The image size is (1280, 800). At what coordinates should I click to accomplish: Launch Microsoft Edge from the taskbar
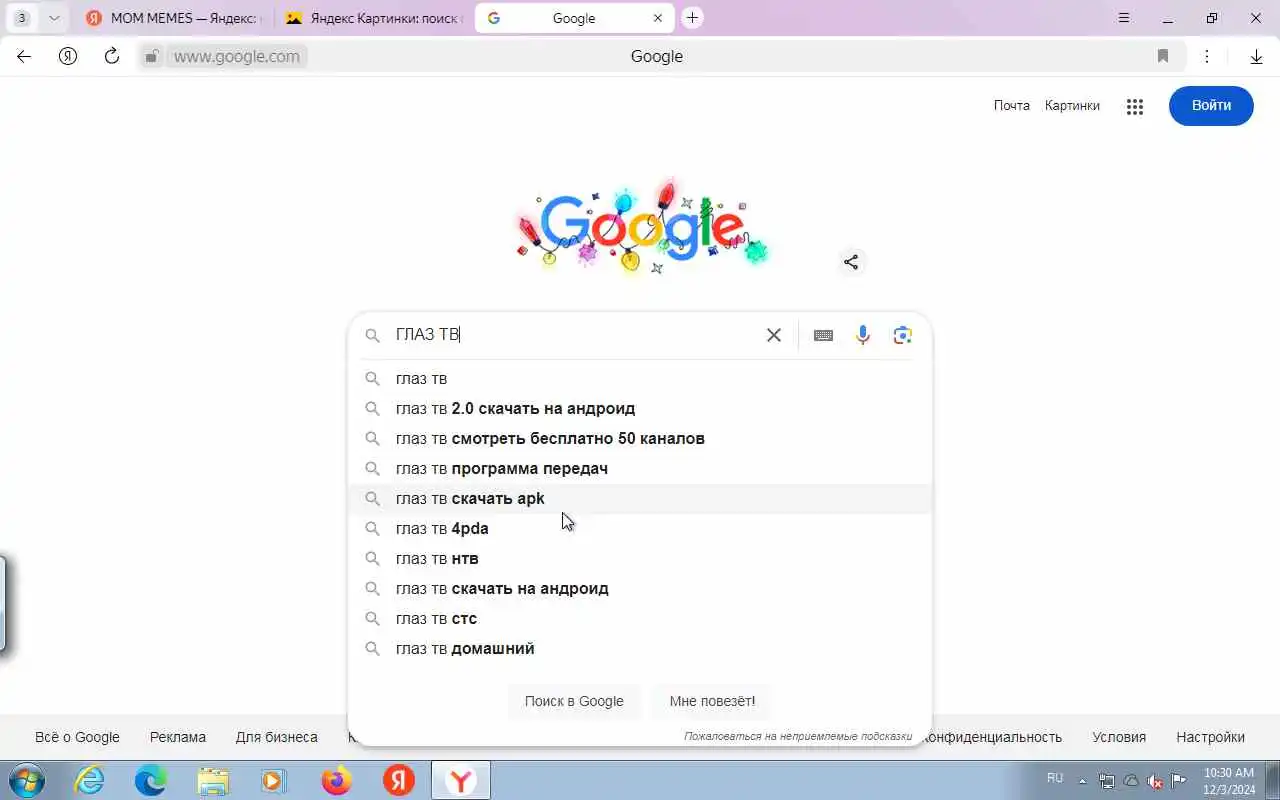(151, 780)
